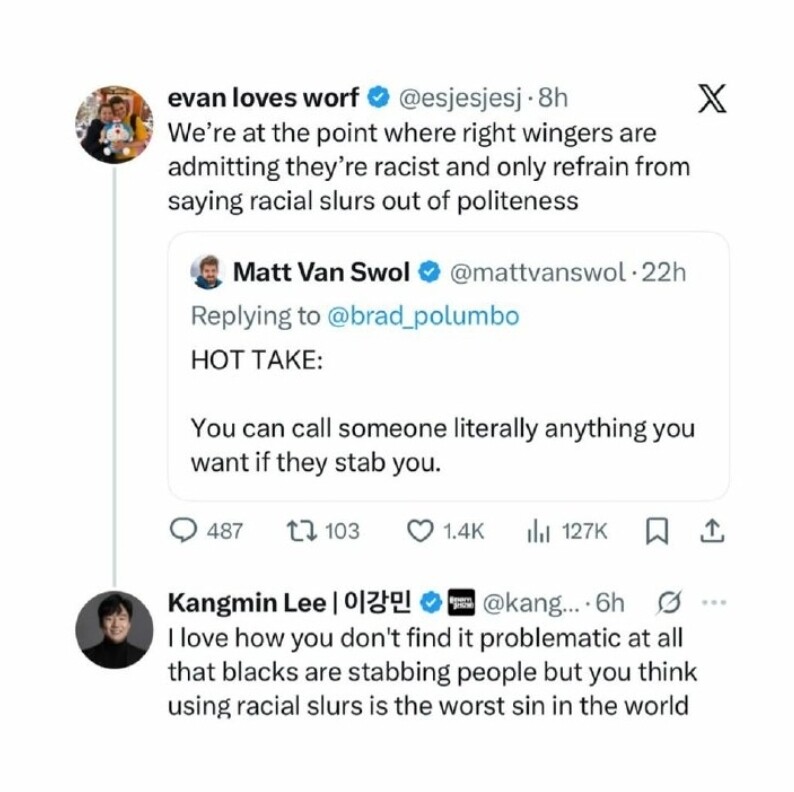Open view analytics showing 127K views
Viewport: 794px width, 792px height.
point(537,530)
